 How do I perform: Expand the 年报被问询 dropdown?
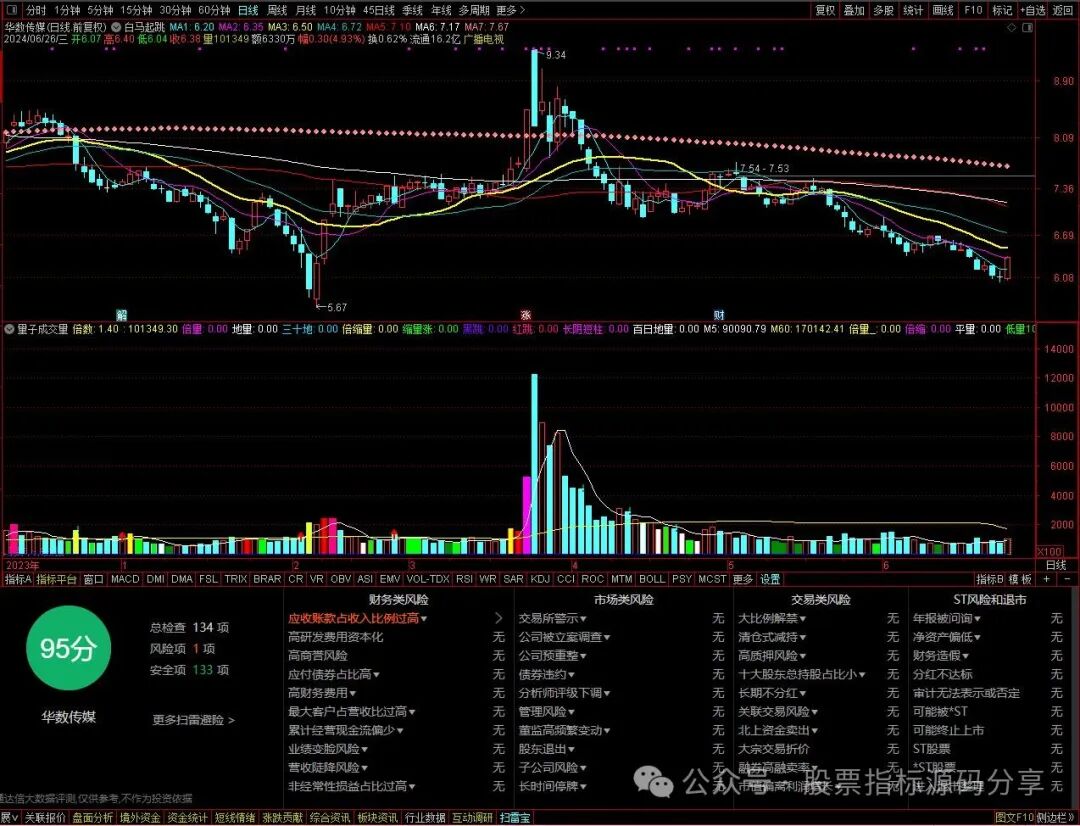point(947,619)
